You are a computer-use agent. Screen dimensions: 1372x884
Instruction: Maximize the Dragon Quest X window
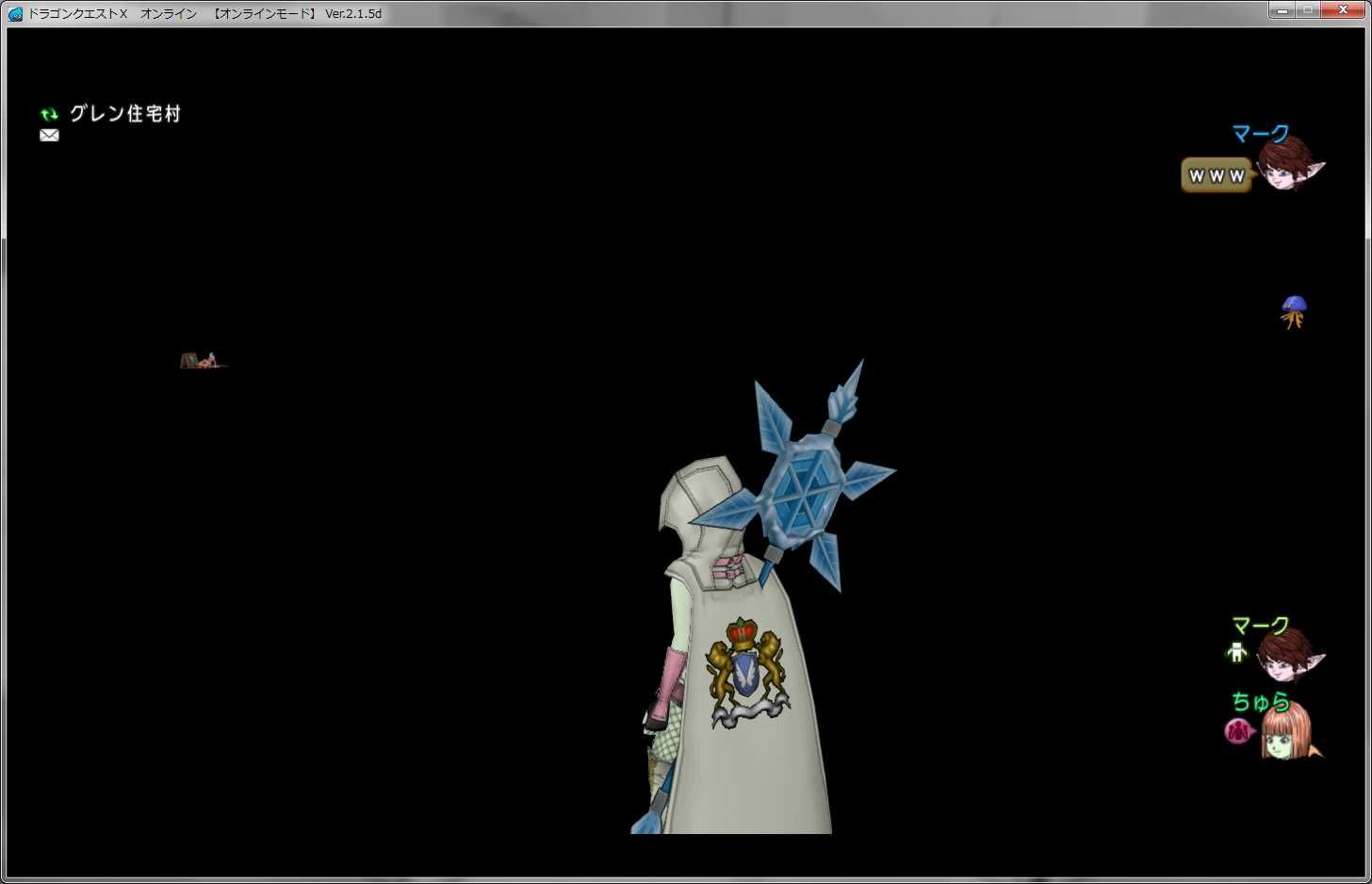click(x=1308, y=10)
